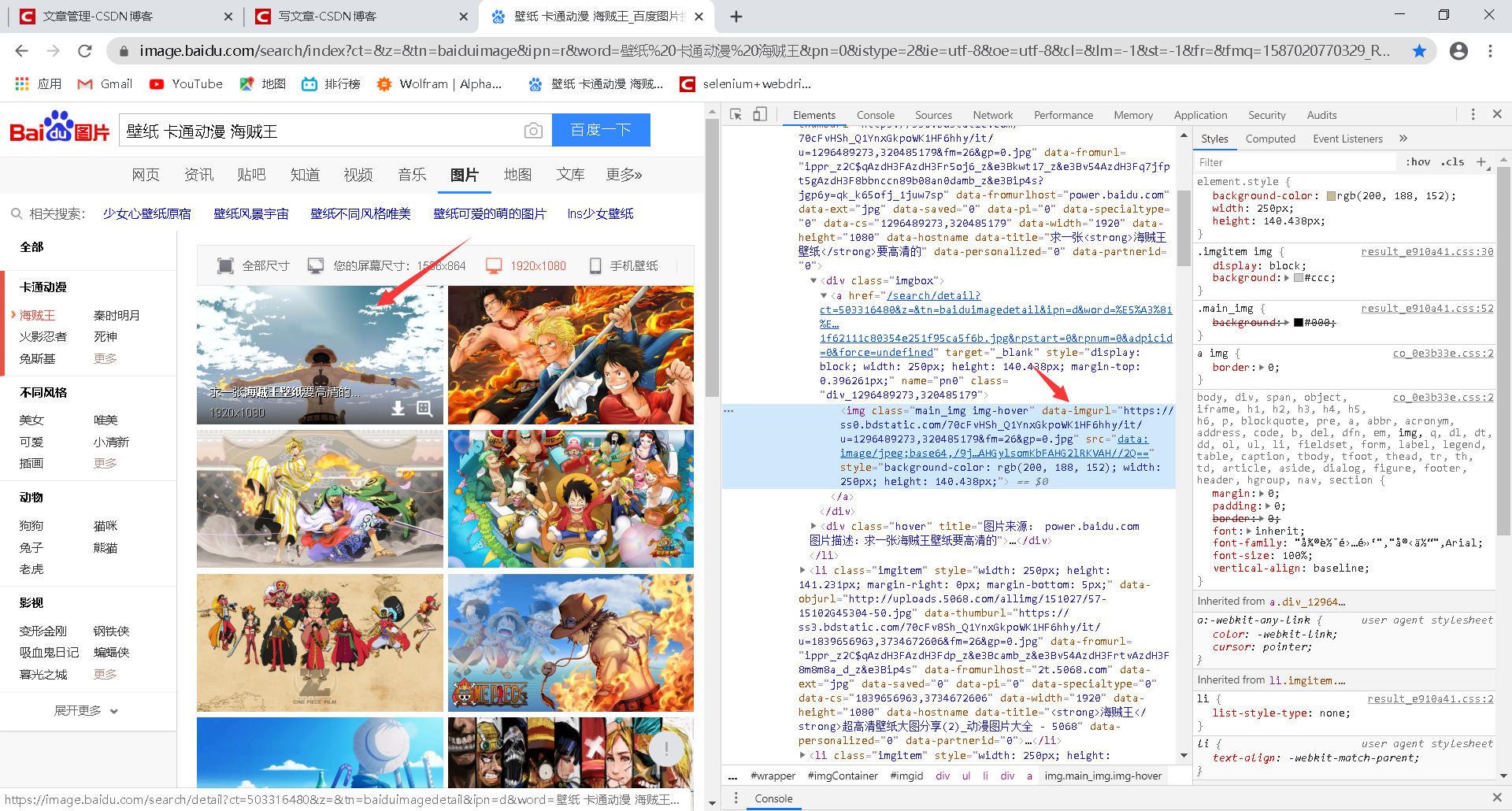Open the Ace, Sabo and Luffy wallpaper thumbnail
Image resolution: width=1512 pixels, height=811 pixels.
click(x=571, y=355)
